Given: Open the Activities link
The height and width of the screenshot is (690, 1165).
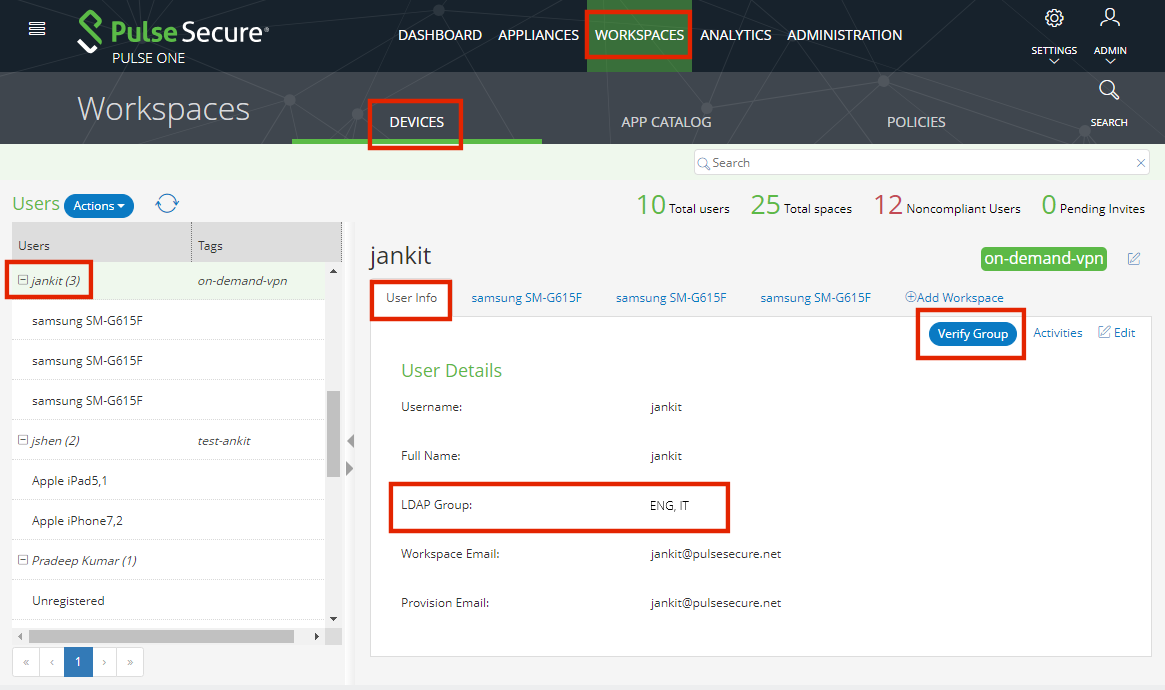Looking at the screenshot, I should pyautogui.click(x=1057, y=333).
